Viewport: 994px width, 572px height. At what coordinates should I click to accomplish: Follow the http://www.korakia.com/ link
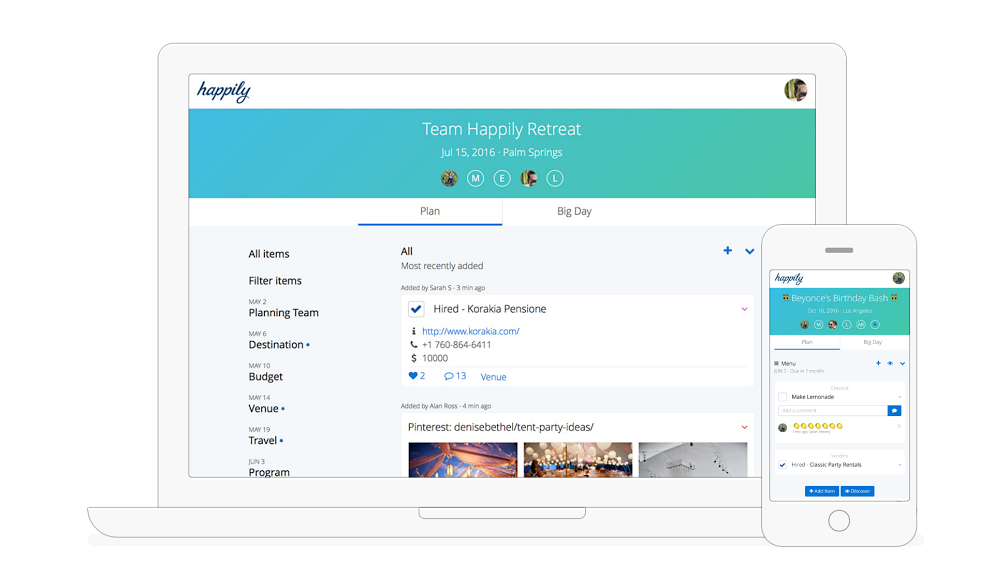(470, 331)
